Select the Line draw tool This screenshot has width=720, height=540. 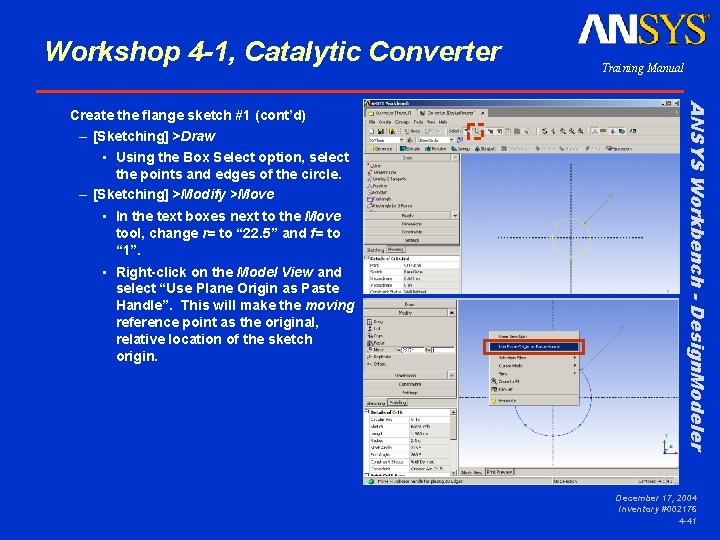pos(375,166)
